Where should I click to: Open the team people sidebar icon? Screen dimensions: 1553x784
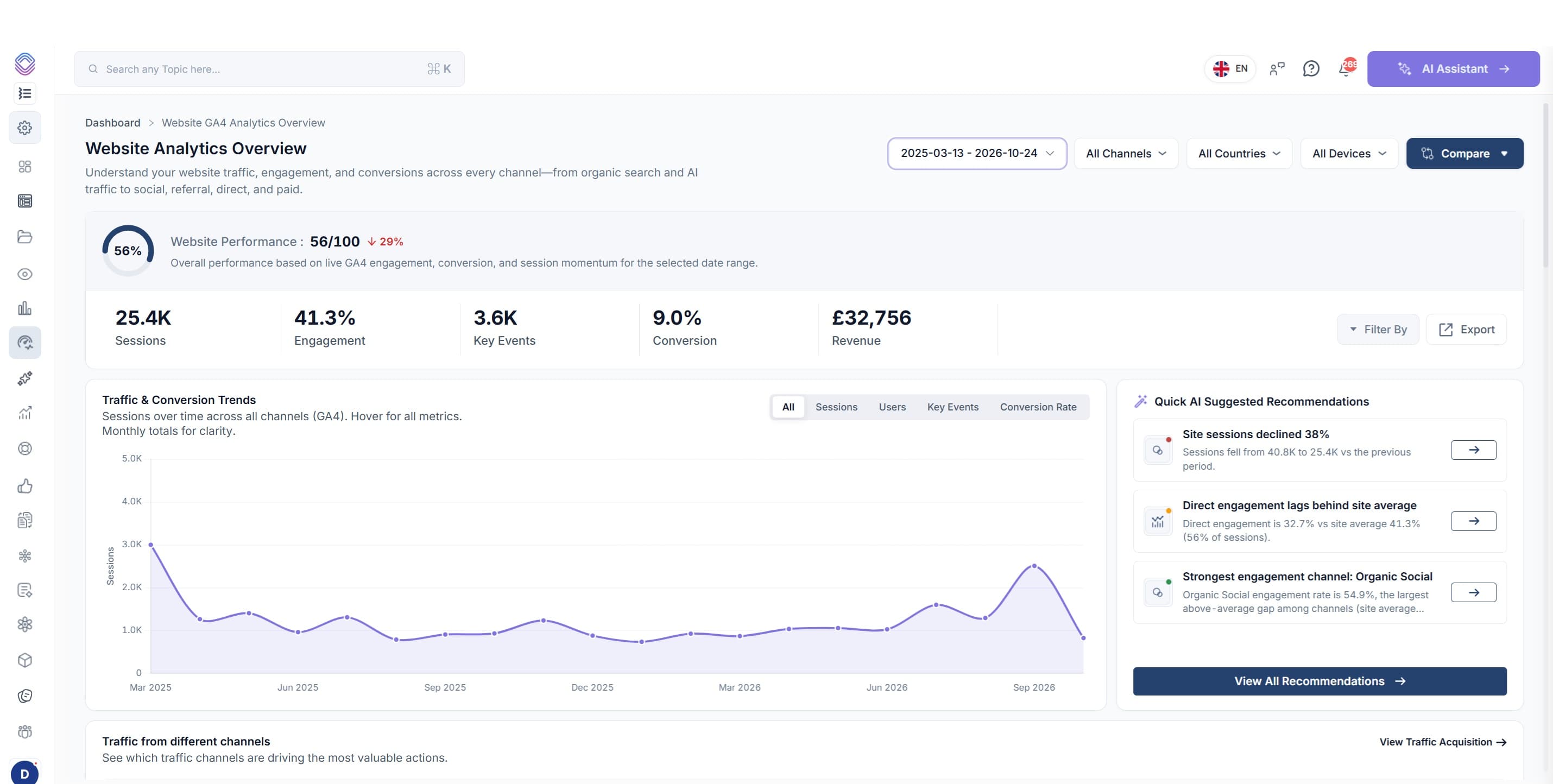point(25,731)
